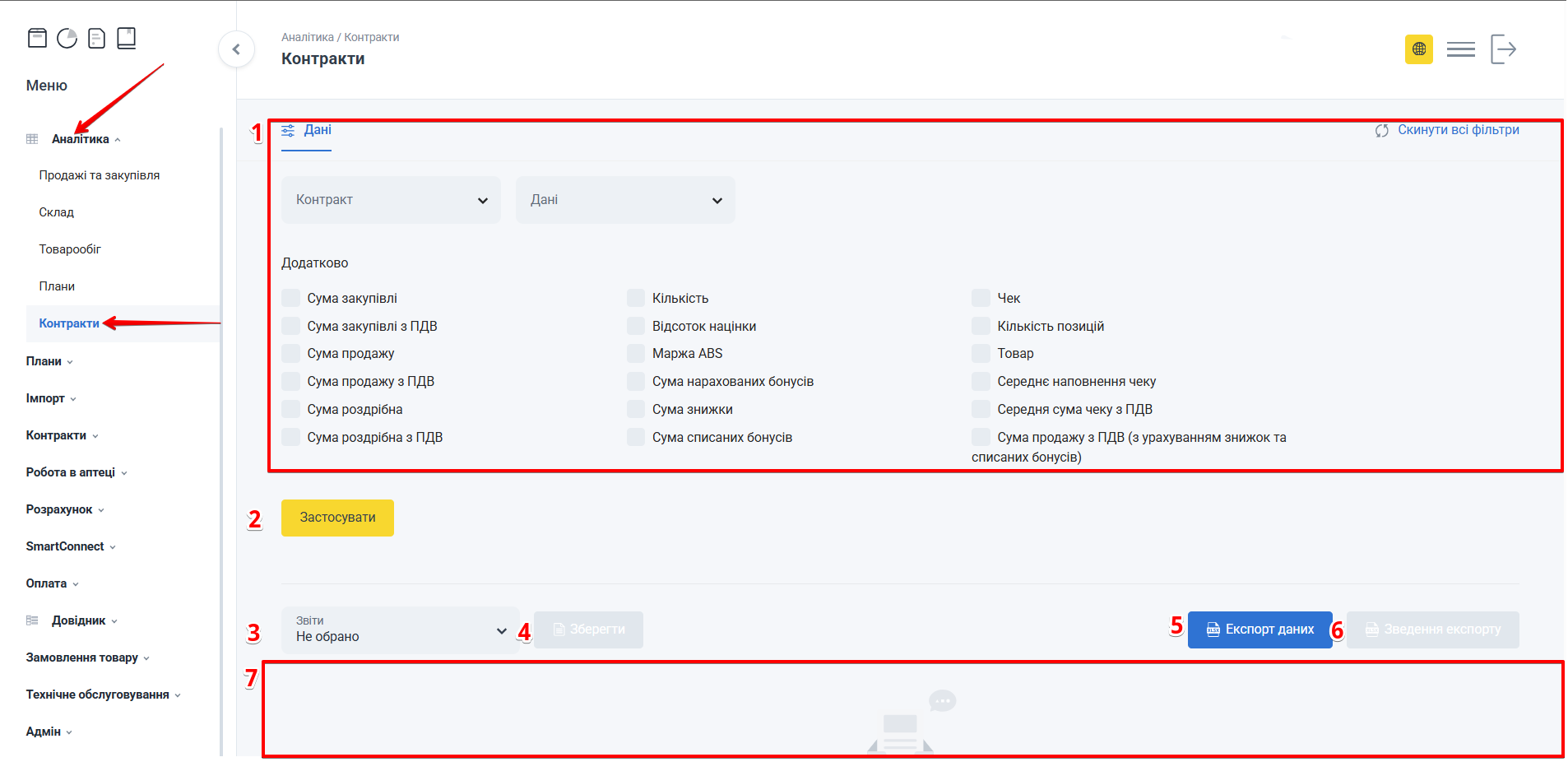Open the pie chart icon in sidebar
This screenshot has height=762, width=1568.
pyautogui.click(x=67, y=38)
